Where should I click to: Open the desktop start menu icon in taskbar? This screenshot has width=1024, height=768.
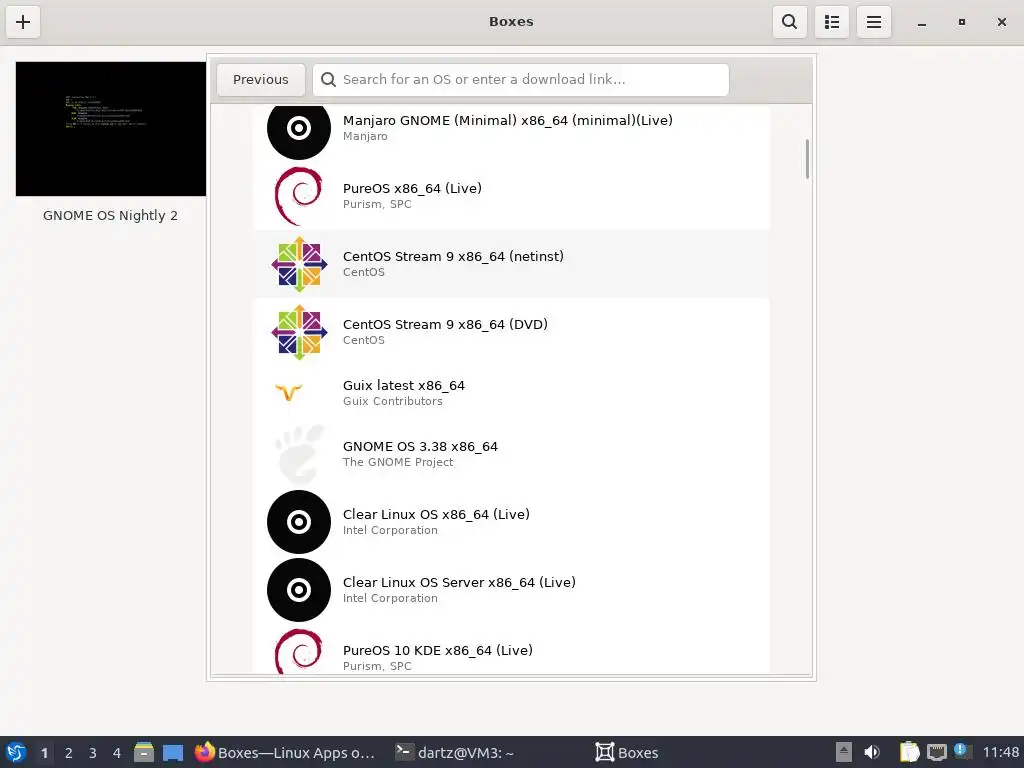[16, 752]
